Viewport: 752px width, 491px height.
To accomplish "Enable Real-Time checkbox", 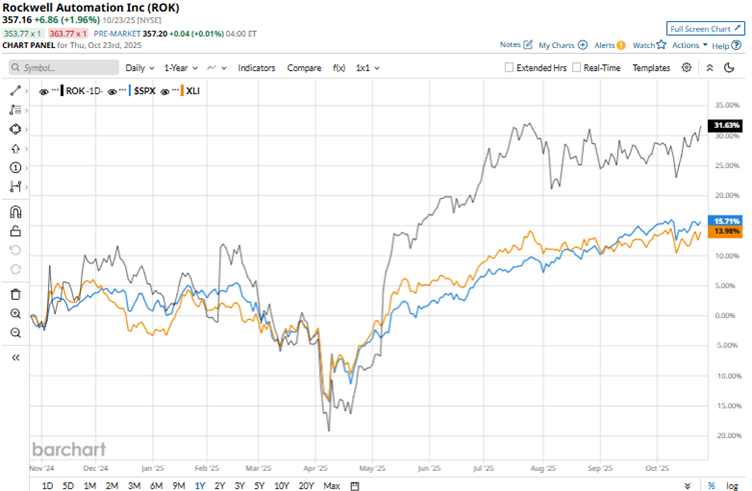I will pos(576,68).
